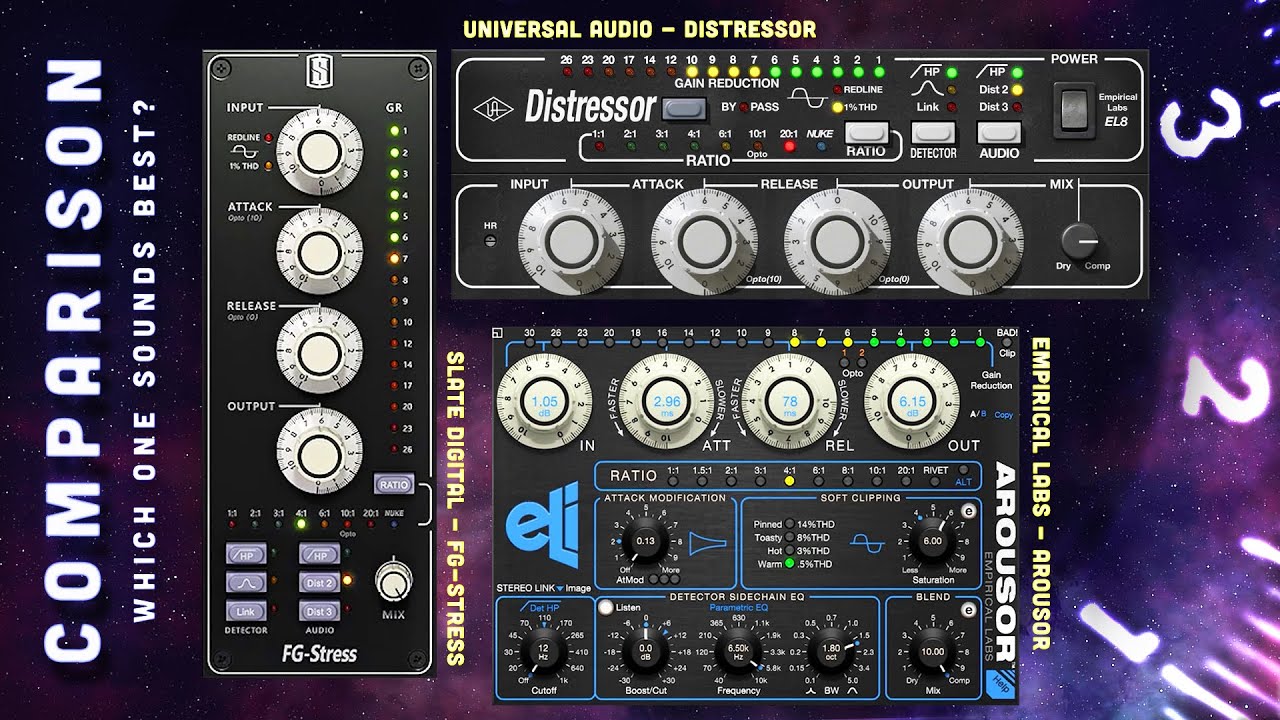This screenshot has width=1280, height=720.
Task: Adjust the FG-Stress OUTPUT knob
Action: click(319, 450)
